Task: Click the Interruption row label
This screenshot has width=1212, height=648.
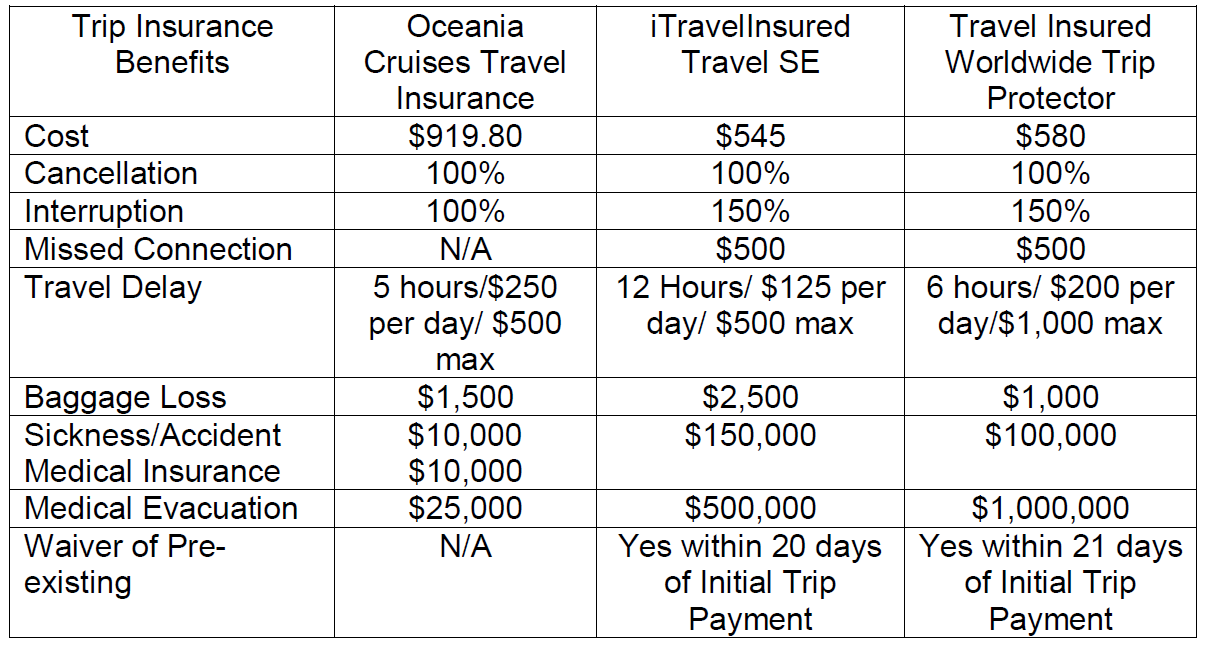Action: point(104,212)
